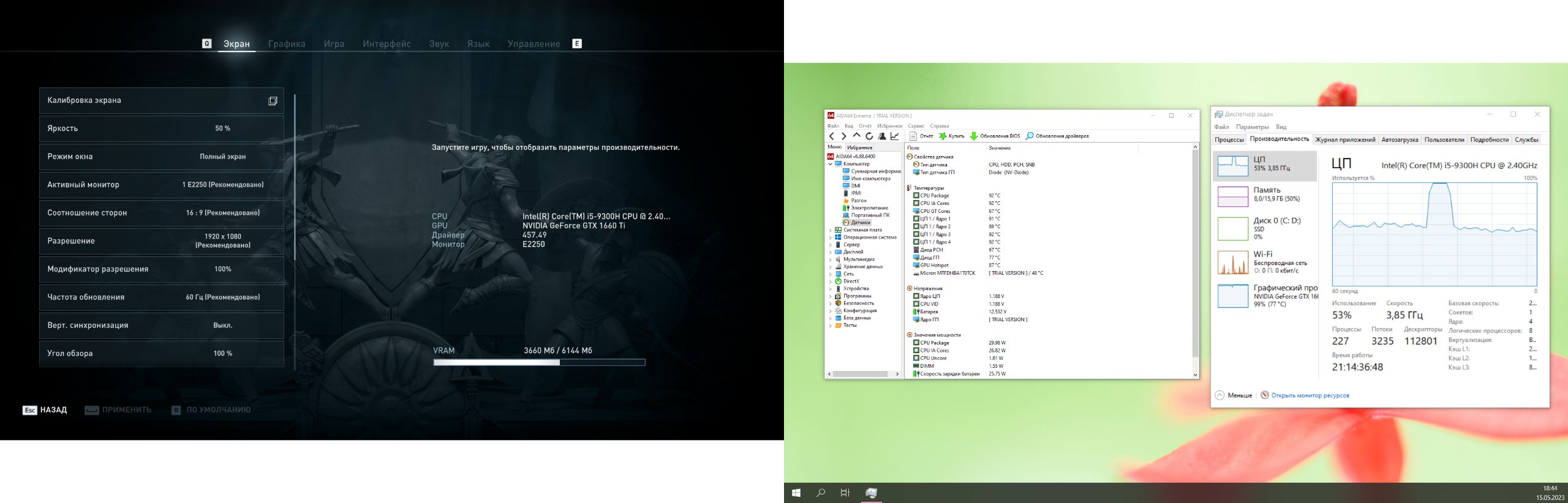Image resolution: width=1568 pixels, height=503 pixels.
Task: Click НАЗАД back button in game
Action: pyautogui.click(x=45, y=410)
